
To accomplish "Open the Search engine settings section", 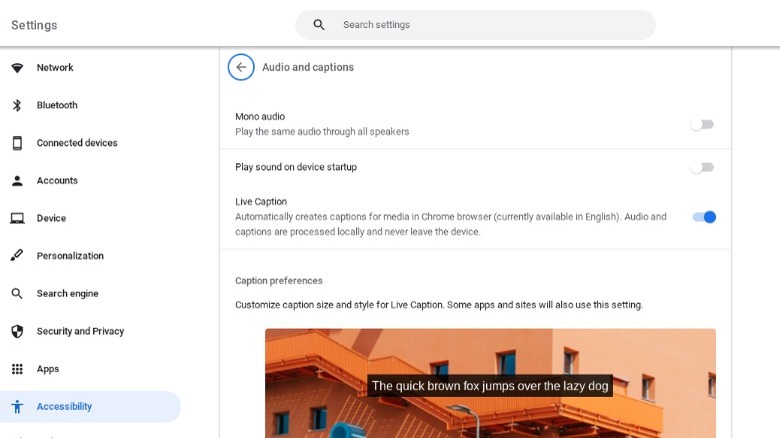I will coord(67,294).
